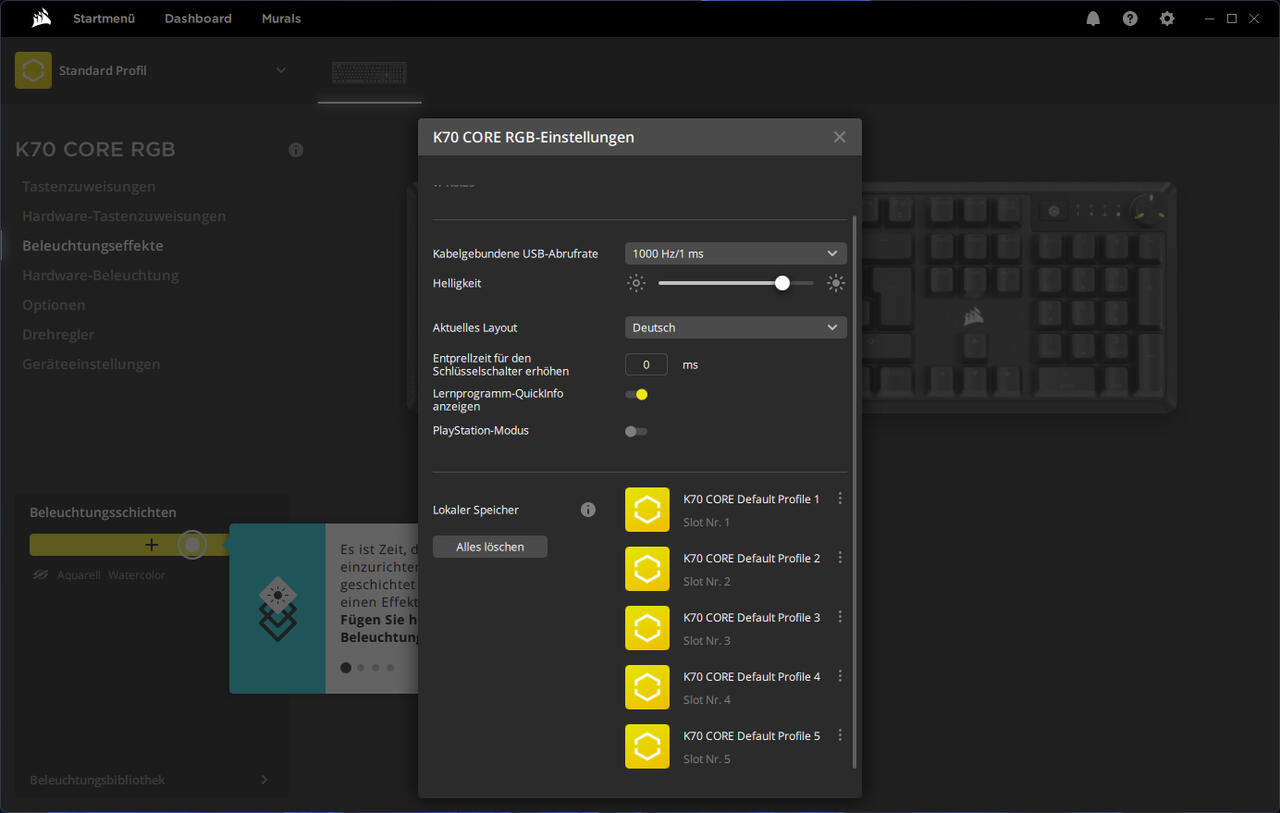This screenshot has width=1280, height=813.
Task: Click the Default Profile 1 hexagon icon
Action: [647, 510]
